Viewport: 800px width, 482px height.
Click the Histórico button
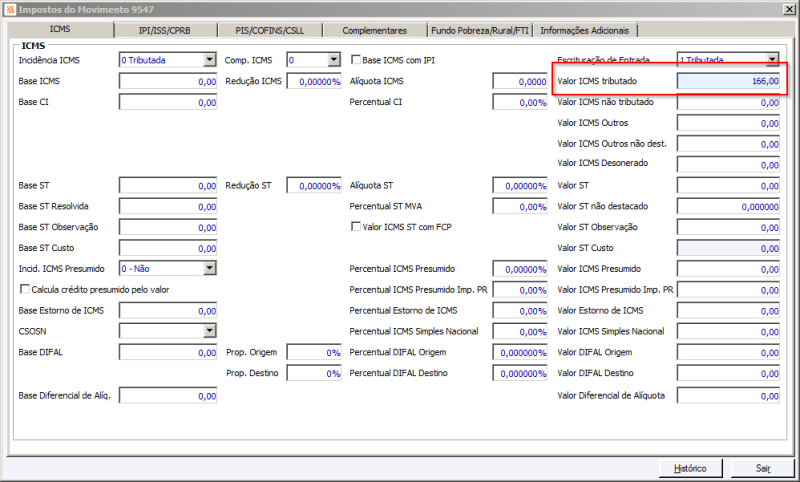(x=690, y=468)
